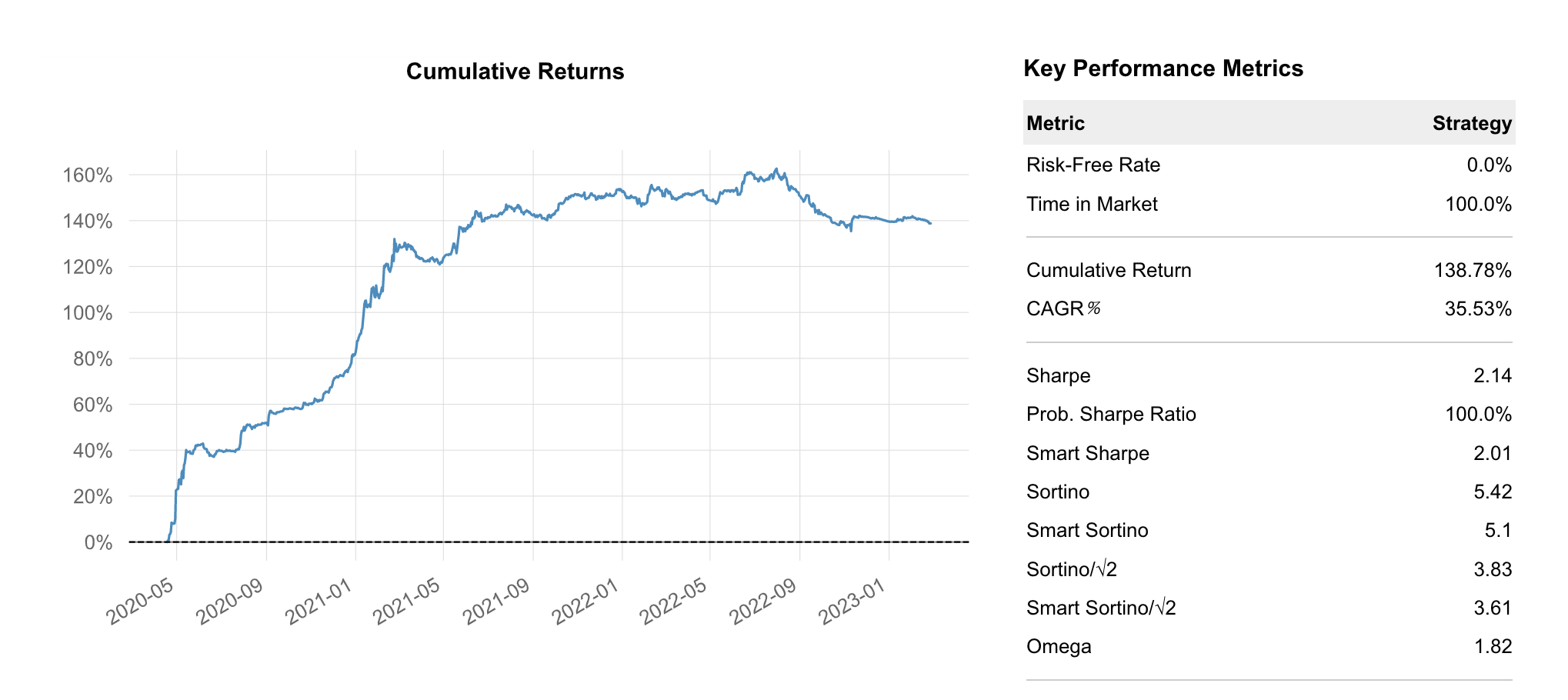1568x700 pixels.
Task: Select the Smart Sharpe row label
Action: coord(1087,453)
